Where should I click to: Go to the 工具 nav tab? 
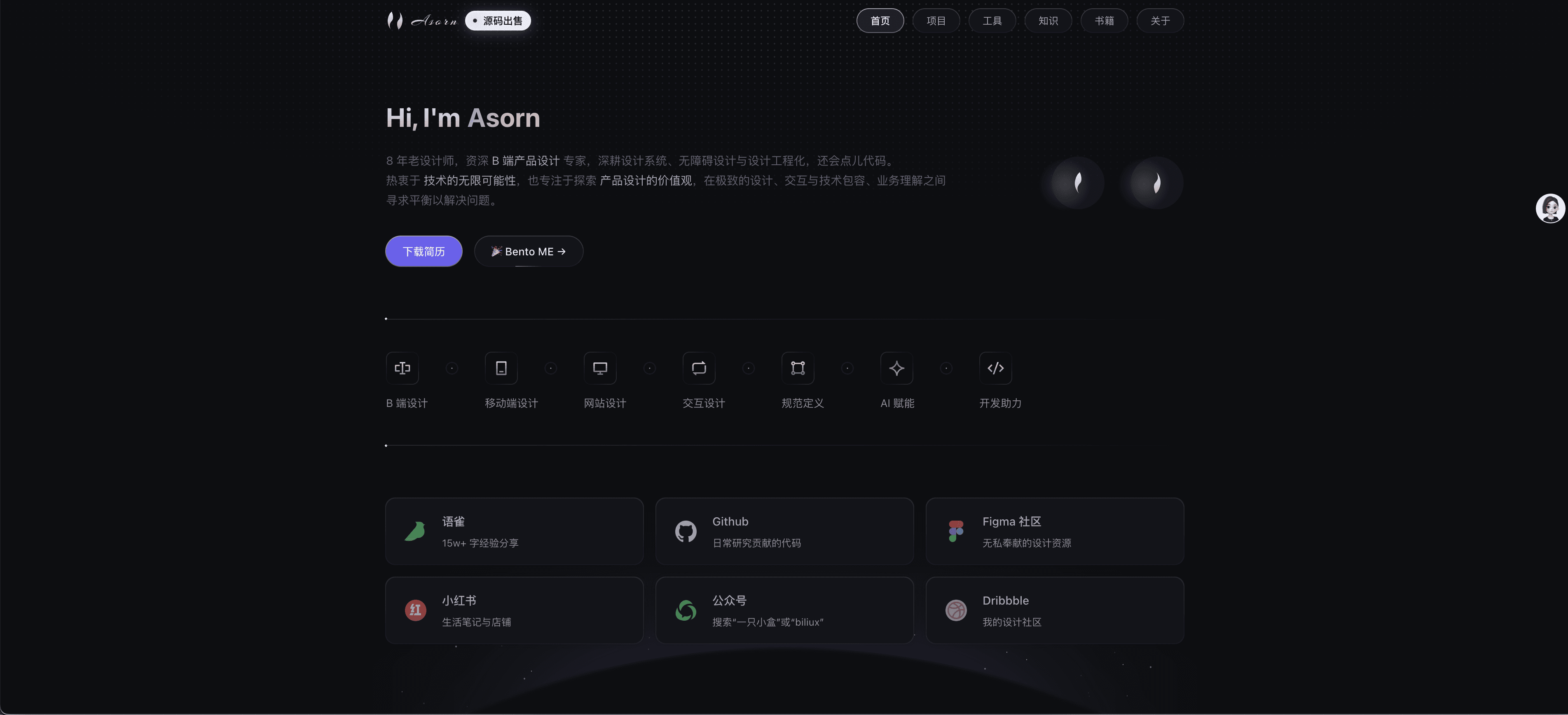coord(992,21)
